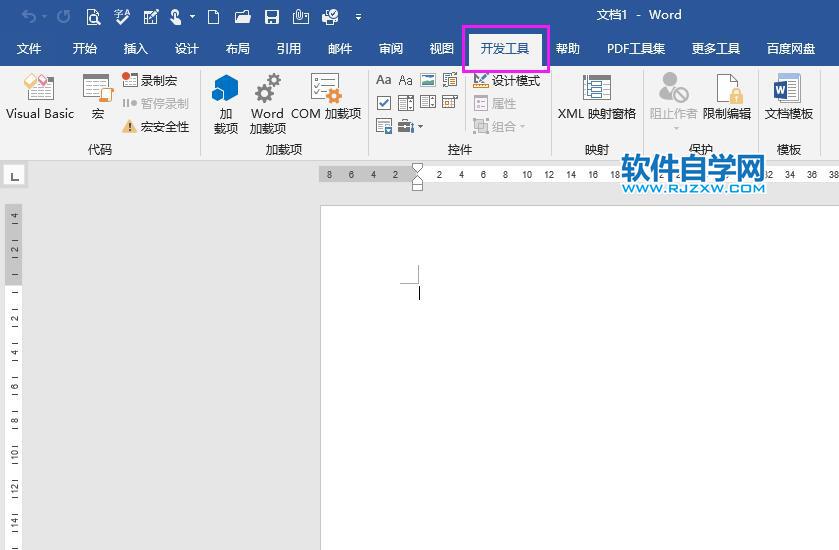The height and width of the screenshot is (550, 839).
Task: Insert building block gallery content control
Action: [x=450, y=80]
